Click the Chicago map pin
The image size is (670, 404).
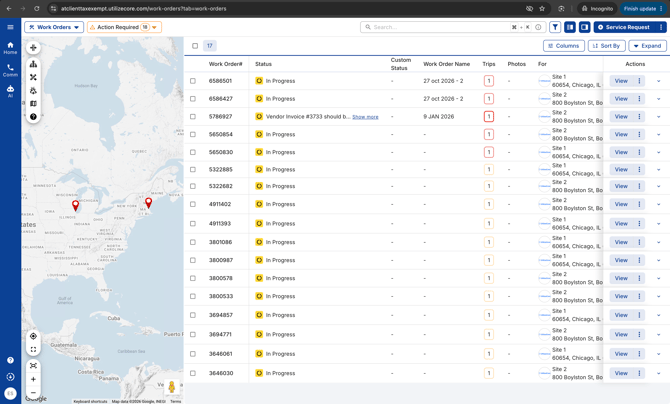75,205
